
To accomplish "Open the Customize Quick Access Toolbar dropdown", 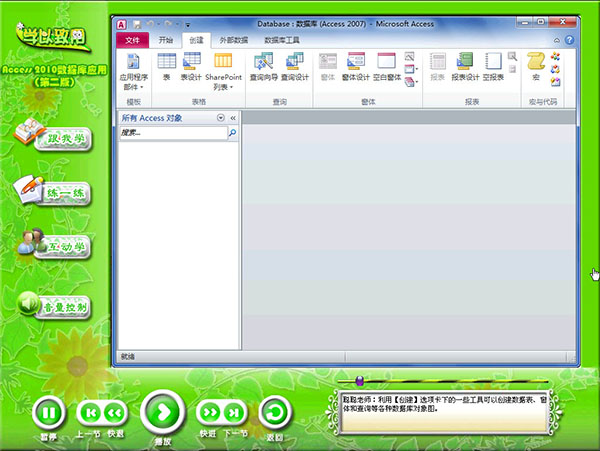I will click(x=188, y=25).
